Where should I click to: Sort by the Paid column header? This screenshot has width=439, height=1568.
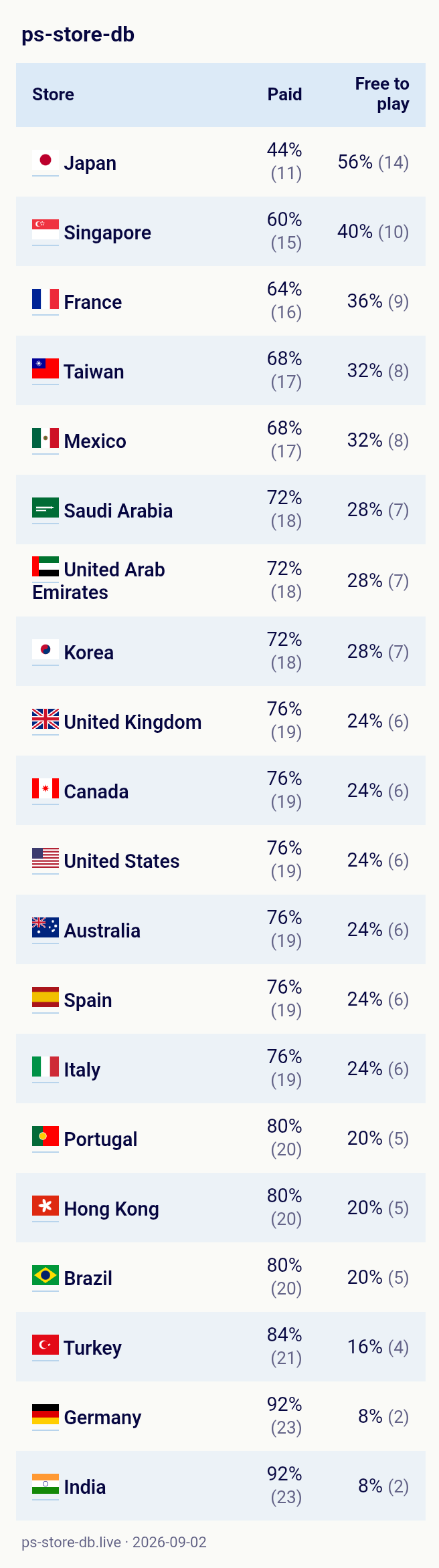[284, 94]
